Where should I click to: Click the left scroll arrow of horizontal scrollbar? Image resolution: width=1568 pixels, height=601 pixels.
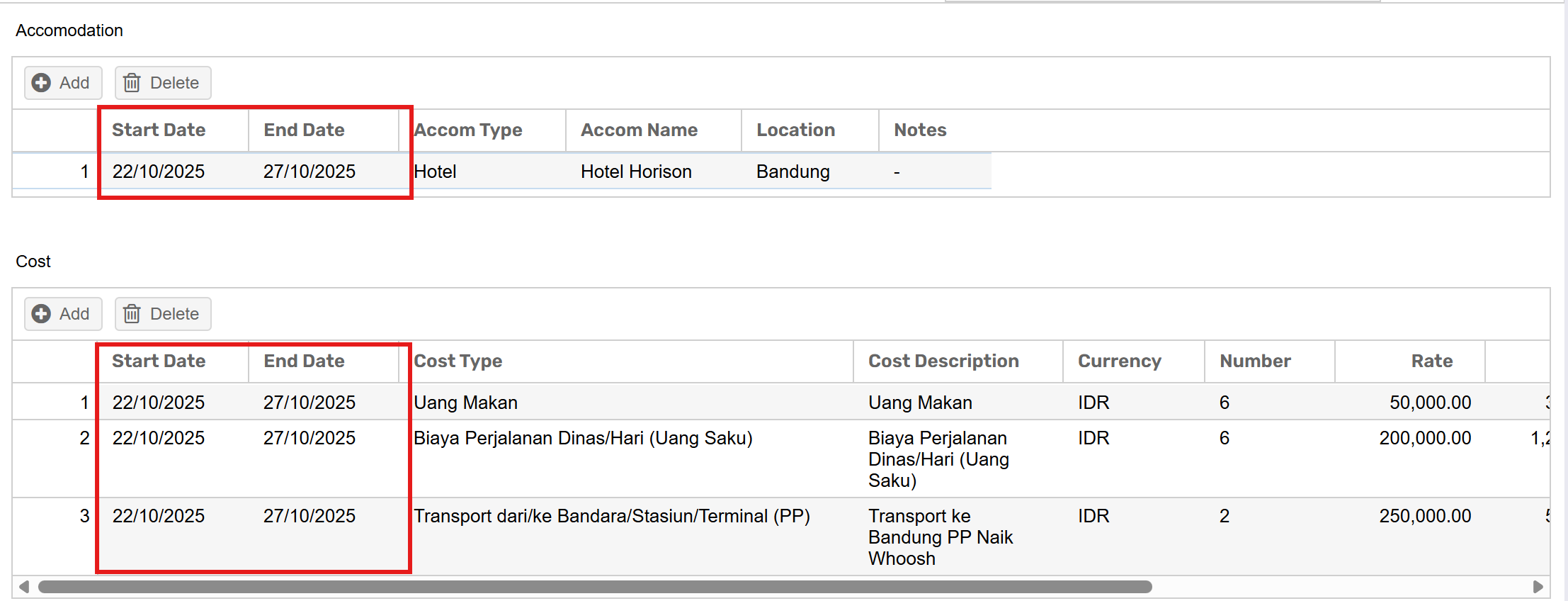[x=24, y=587]
